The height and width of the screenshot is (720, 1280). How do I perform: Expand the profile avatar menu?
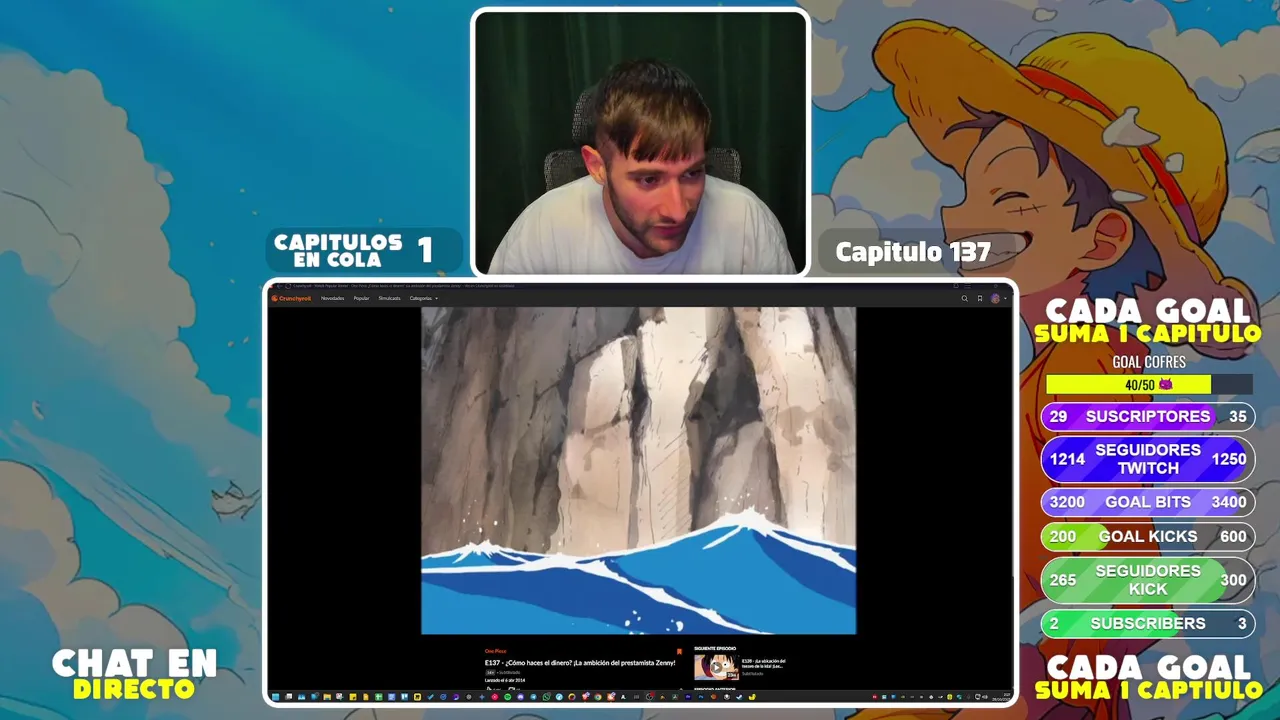coord(997,298)
